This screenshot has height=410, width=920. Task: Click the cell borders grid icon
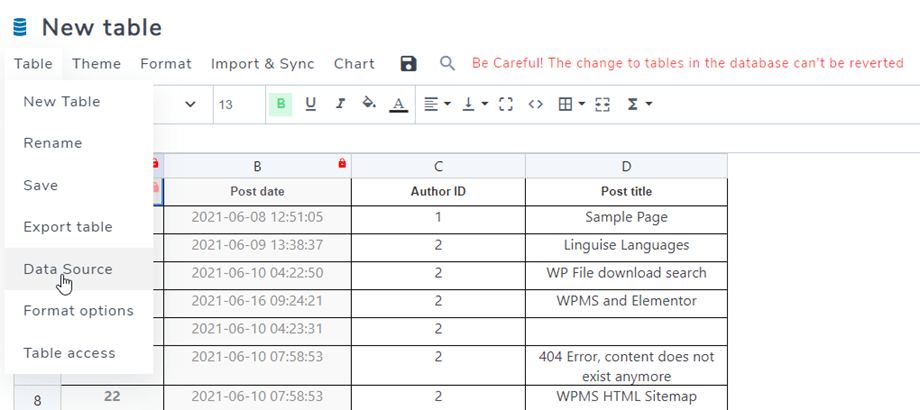point(565,104)
